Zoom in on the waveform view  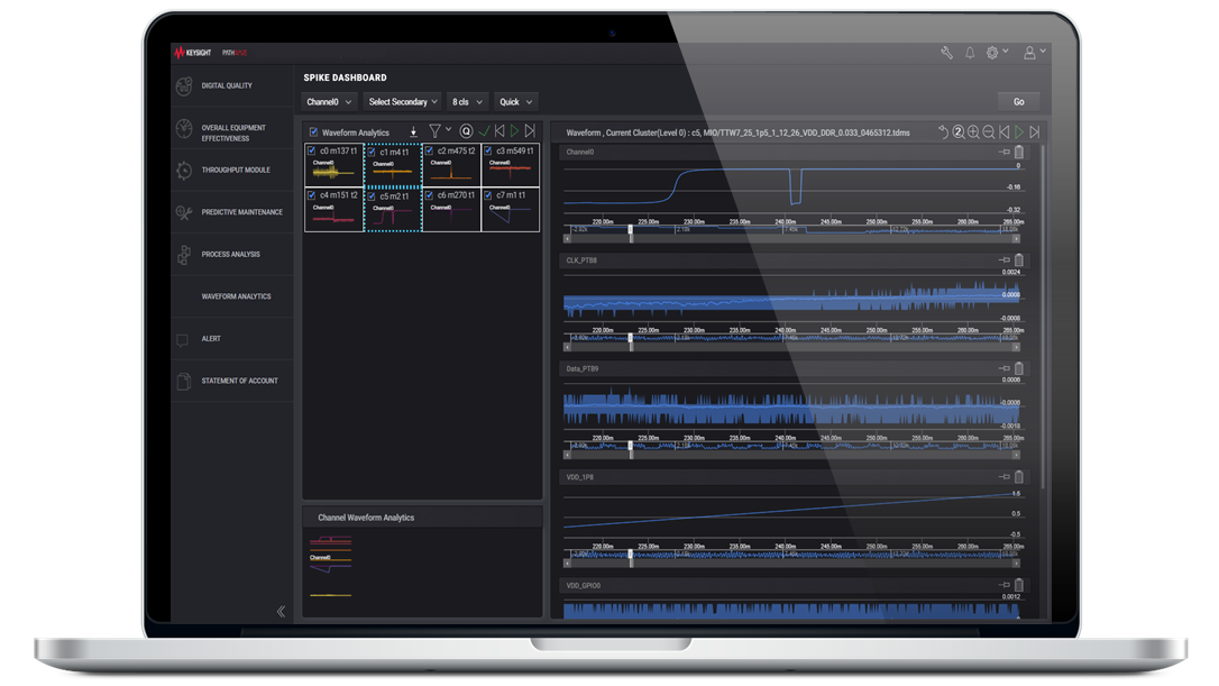click(x=973, y=132)
